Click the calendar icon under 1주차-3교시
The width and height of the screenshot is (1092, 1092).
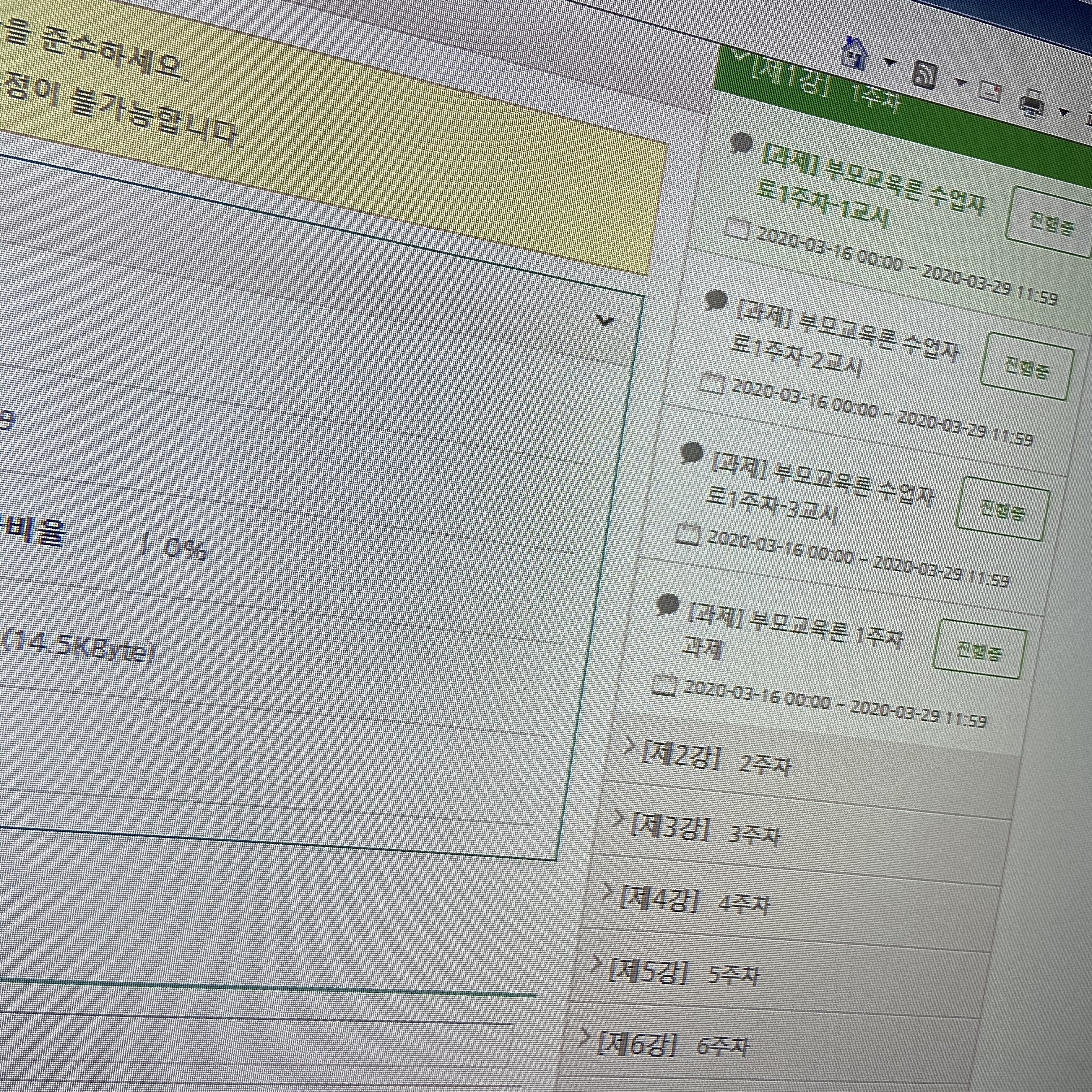point(688,534)
